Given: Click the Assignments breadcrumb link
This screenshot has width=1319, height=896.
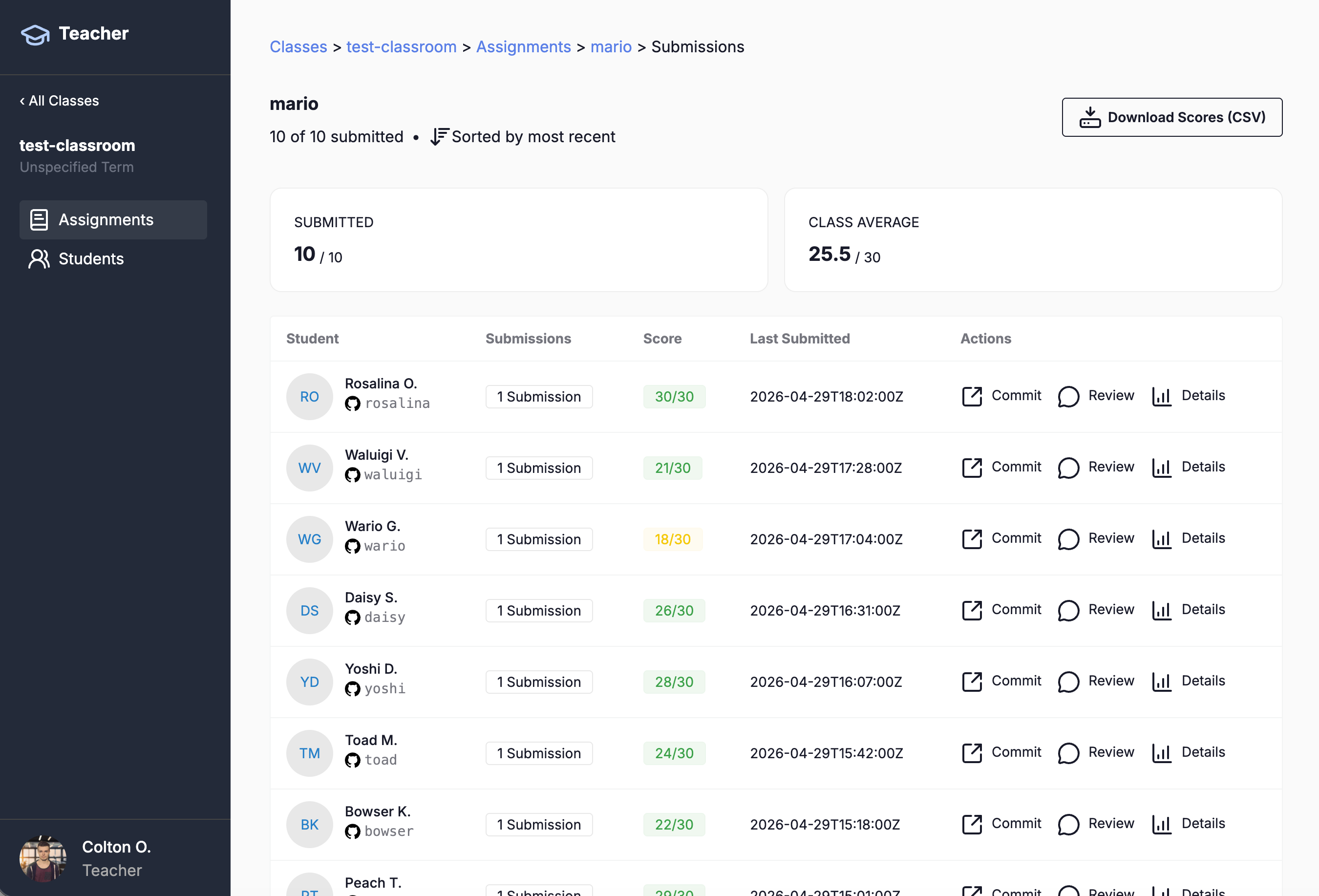Looking at the screenshot, I should [523, 46].
